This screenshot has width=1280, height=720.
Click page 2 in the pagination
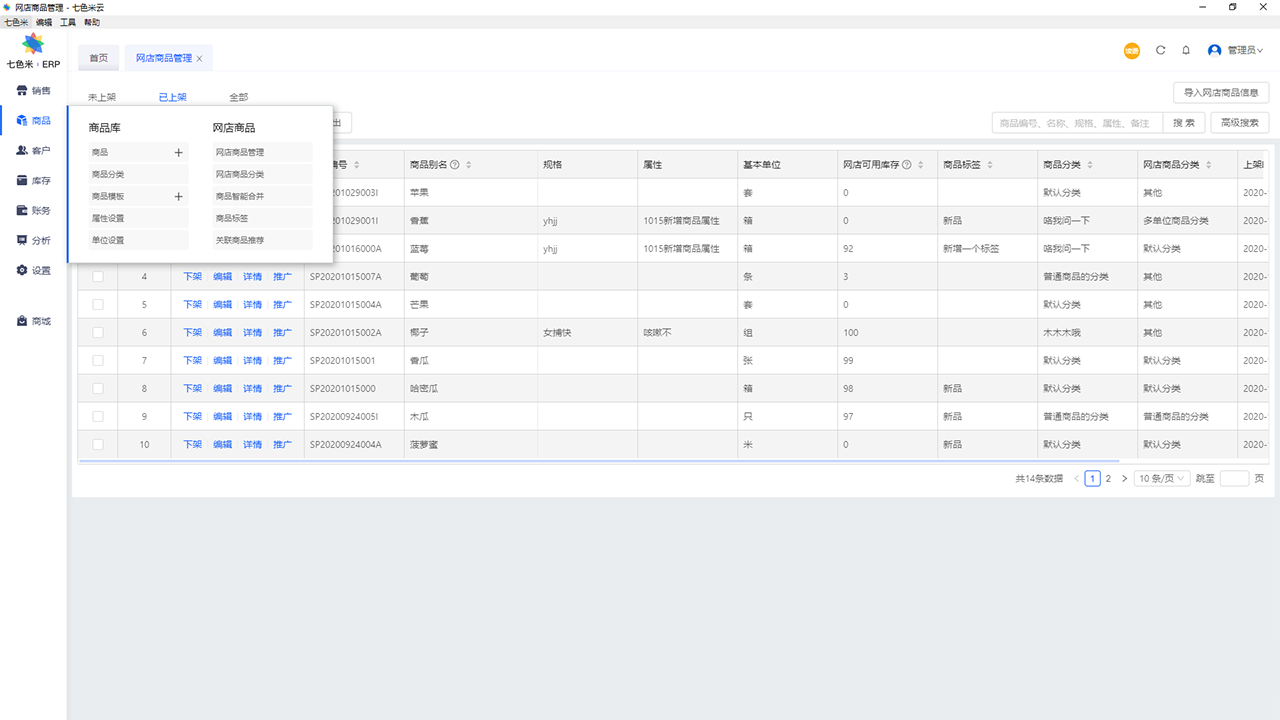[1108, 478]
